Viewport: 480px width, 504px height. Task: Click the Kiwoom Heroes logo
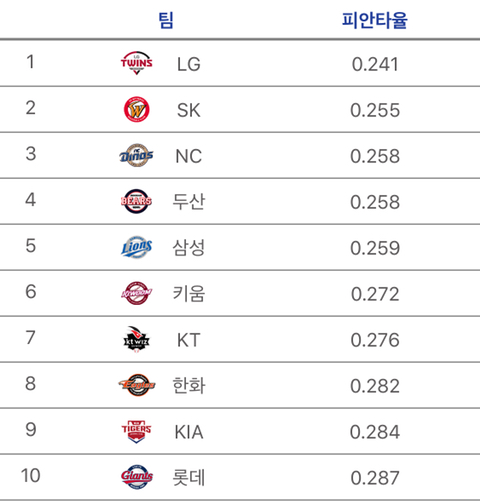click(x=136, y=293)
